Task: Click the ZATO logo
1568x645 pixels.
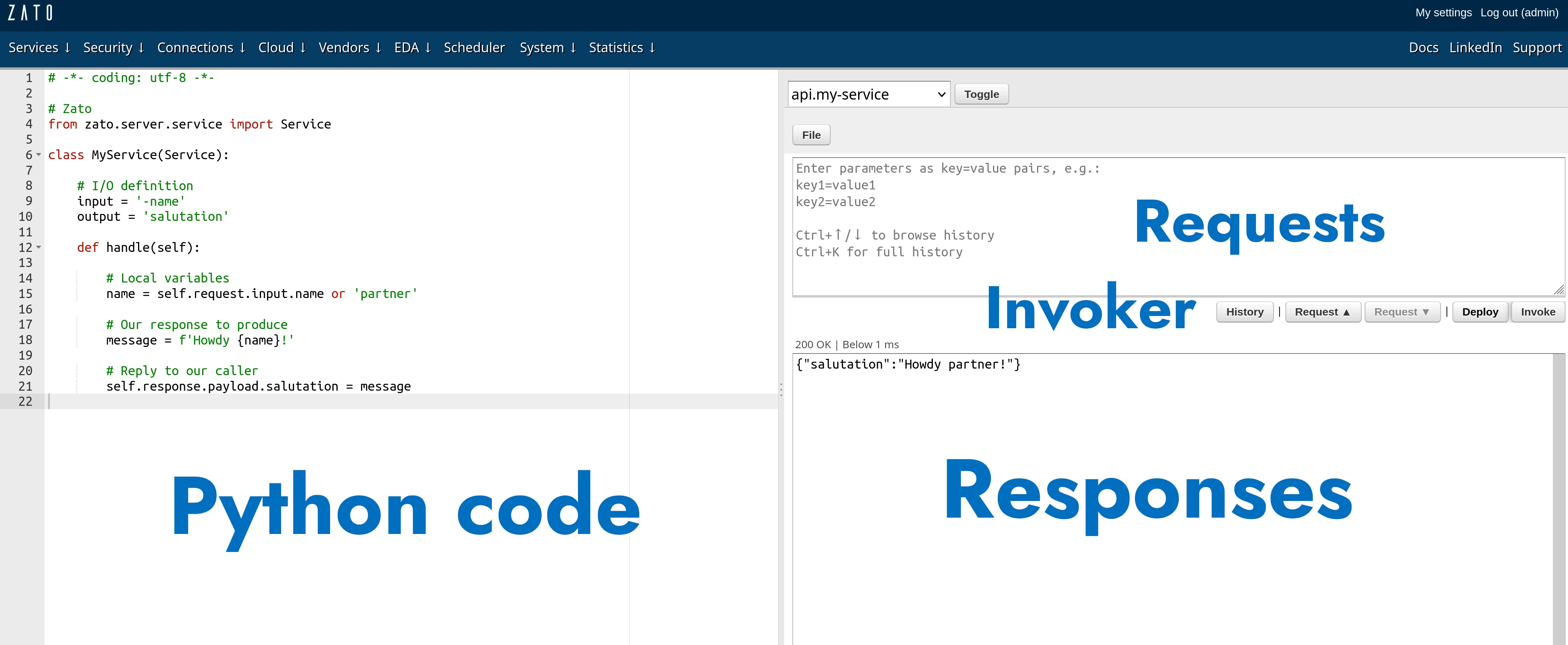Action: coord(31,13)
